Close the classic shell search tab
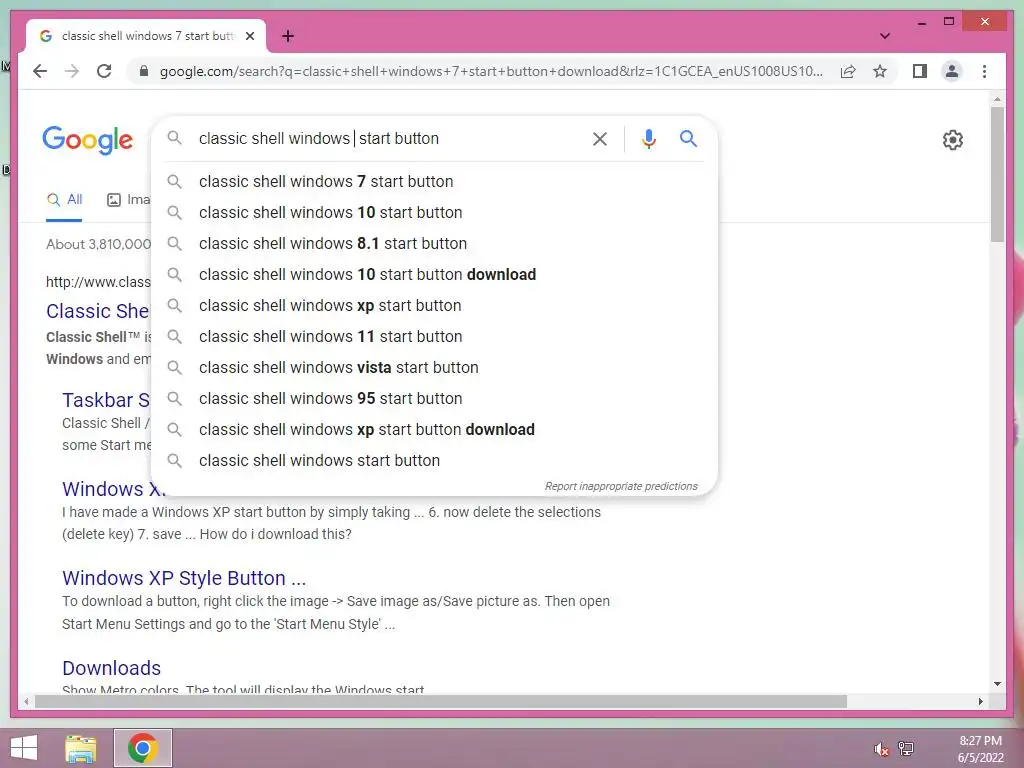Image resolution: width=1024 pixels, height=768 pixels. pyautogui.click(x=250, y=36)
